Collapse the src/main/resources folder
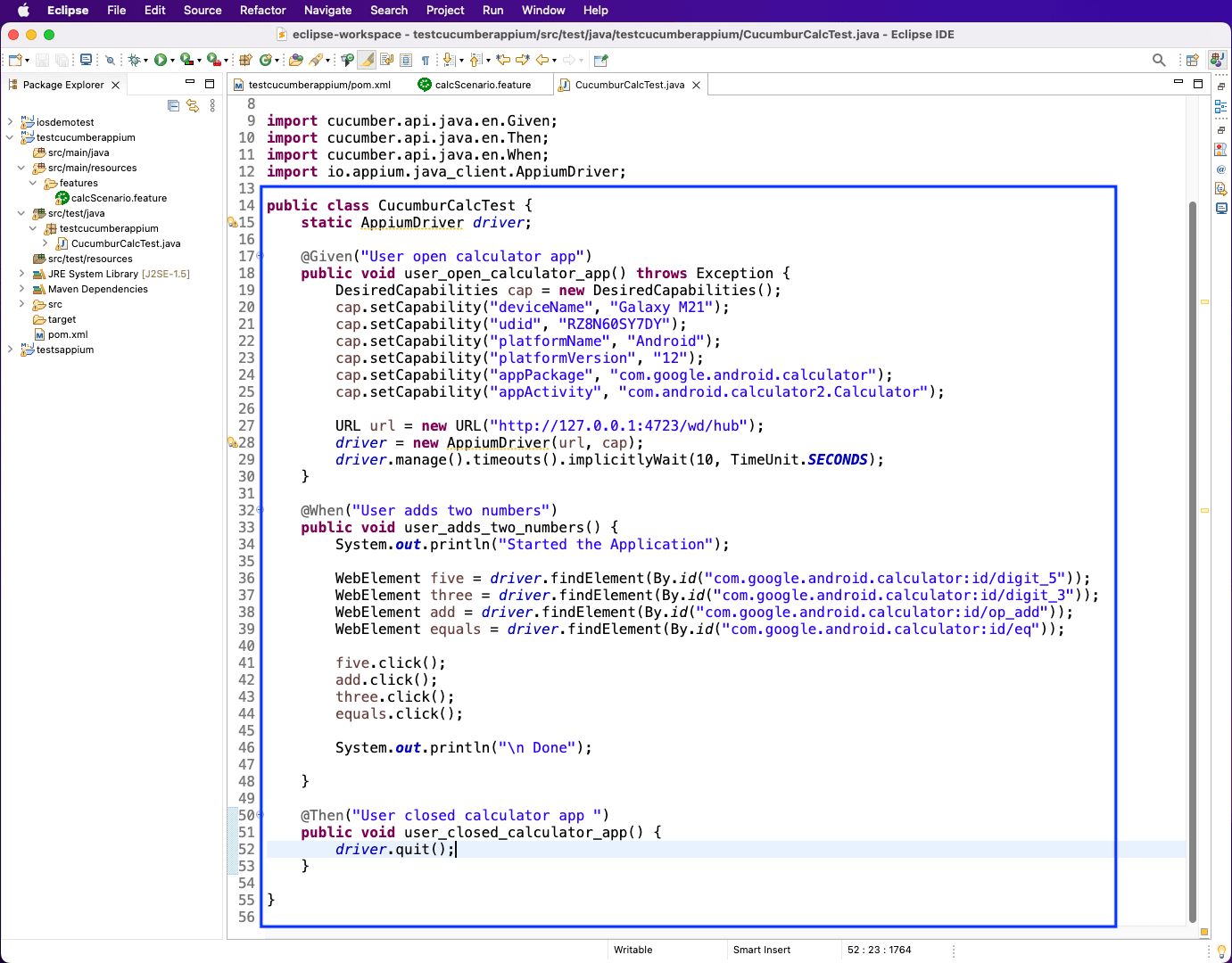Screen dimensions: 1232x963 click(x=21, y=168)
